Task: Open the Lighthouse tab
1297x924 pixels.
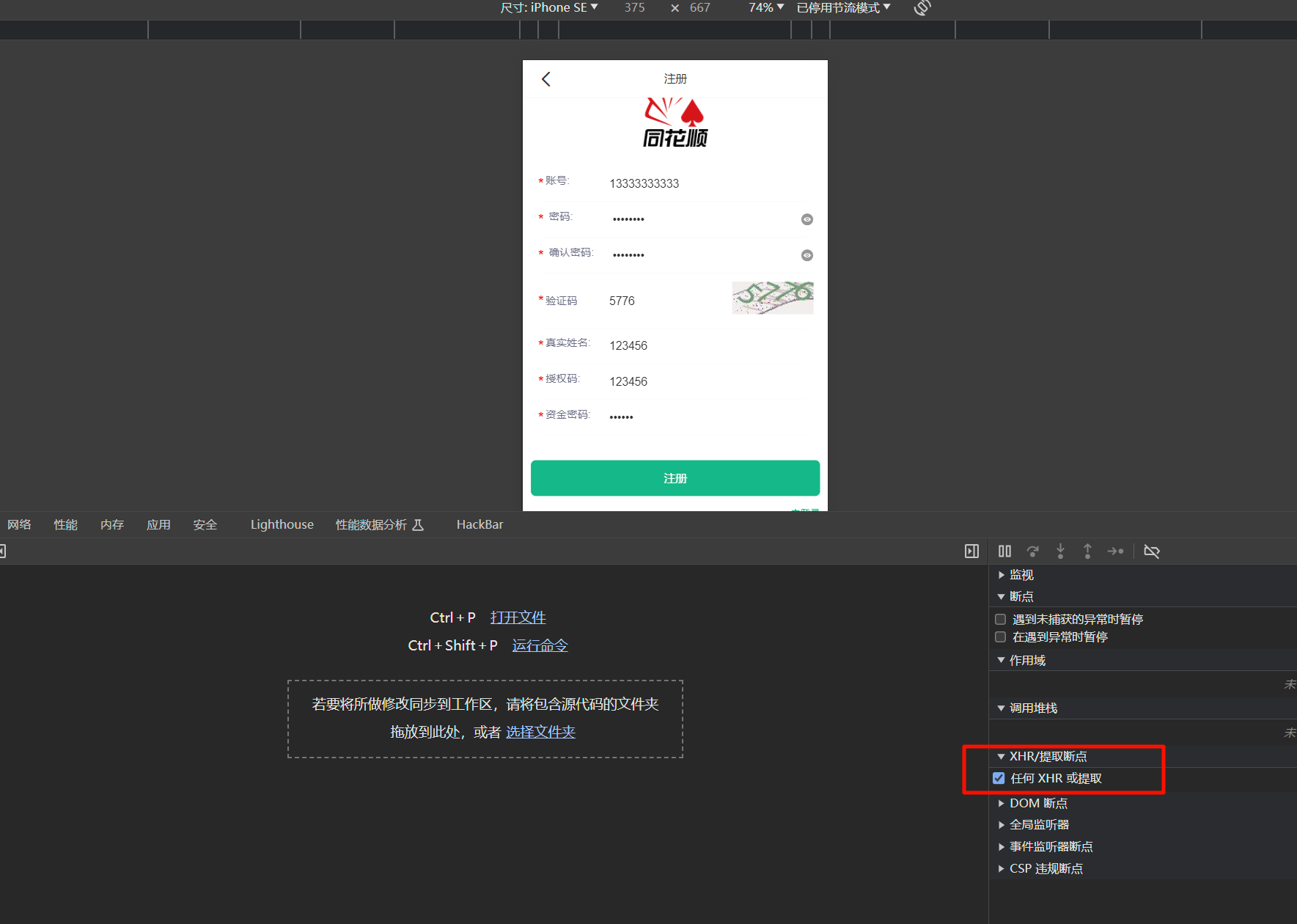Action: [x=282, y=524]
